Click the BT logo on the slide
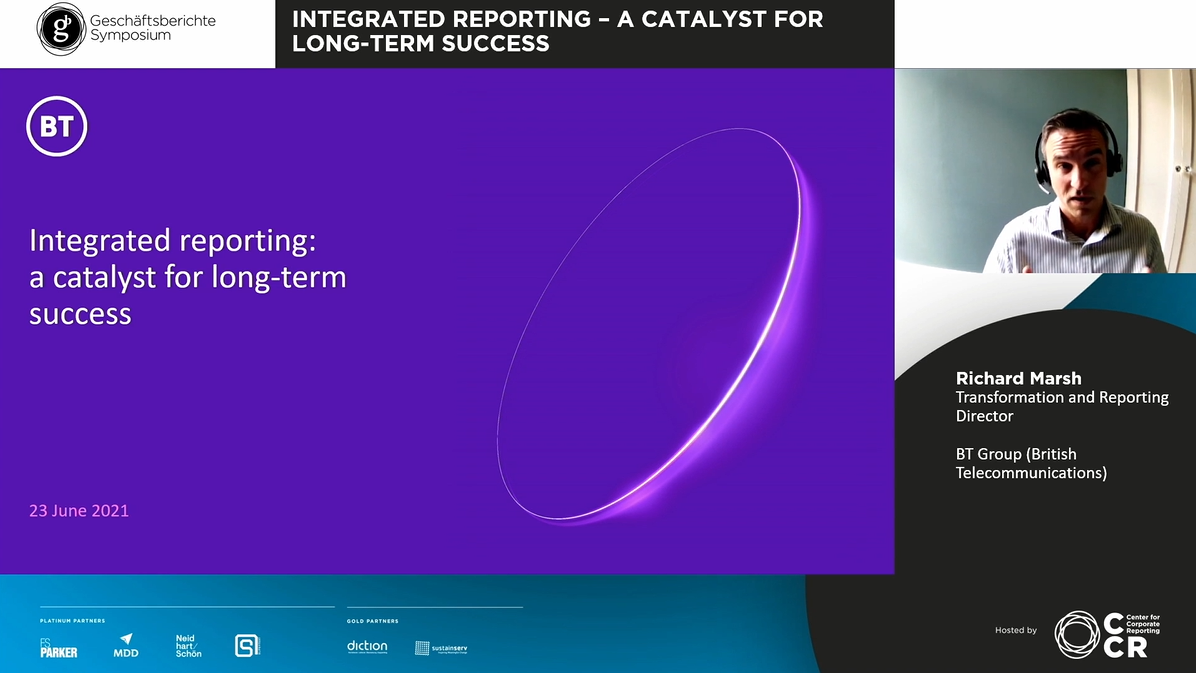Viewport: 1196px width, 673px height. tap(57, 127)
